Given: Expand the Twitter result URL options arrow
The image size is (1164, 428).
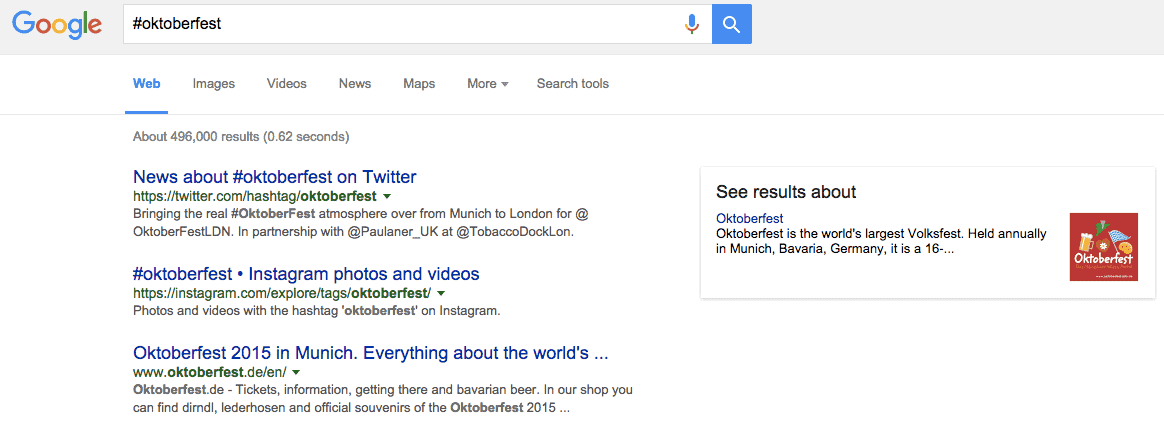Looking at the screenshot, I should 387,197.
